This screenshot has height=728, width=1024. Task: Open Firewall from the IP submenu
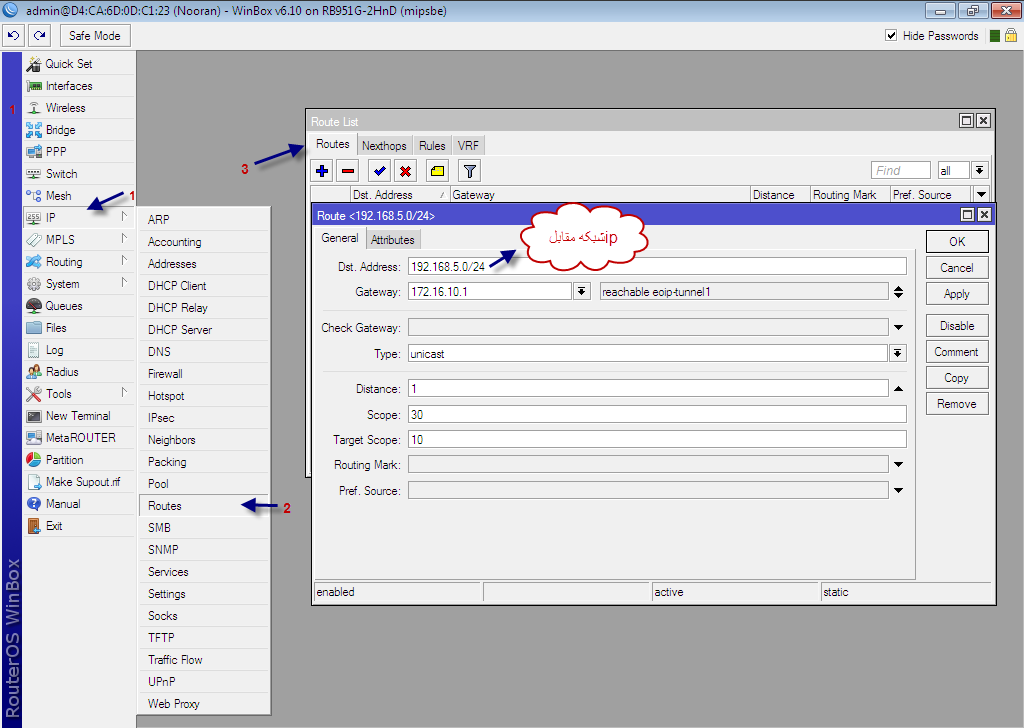[x=204, y=374]
